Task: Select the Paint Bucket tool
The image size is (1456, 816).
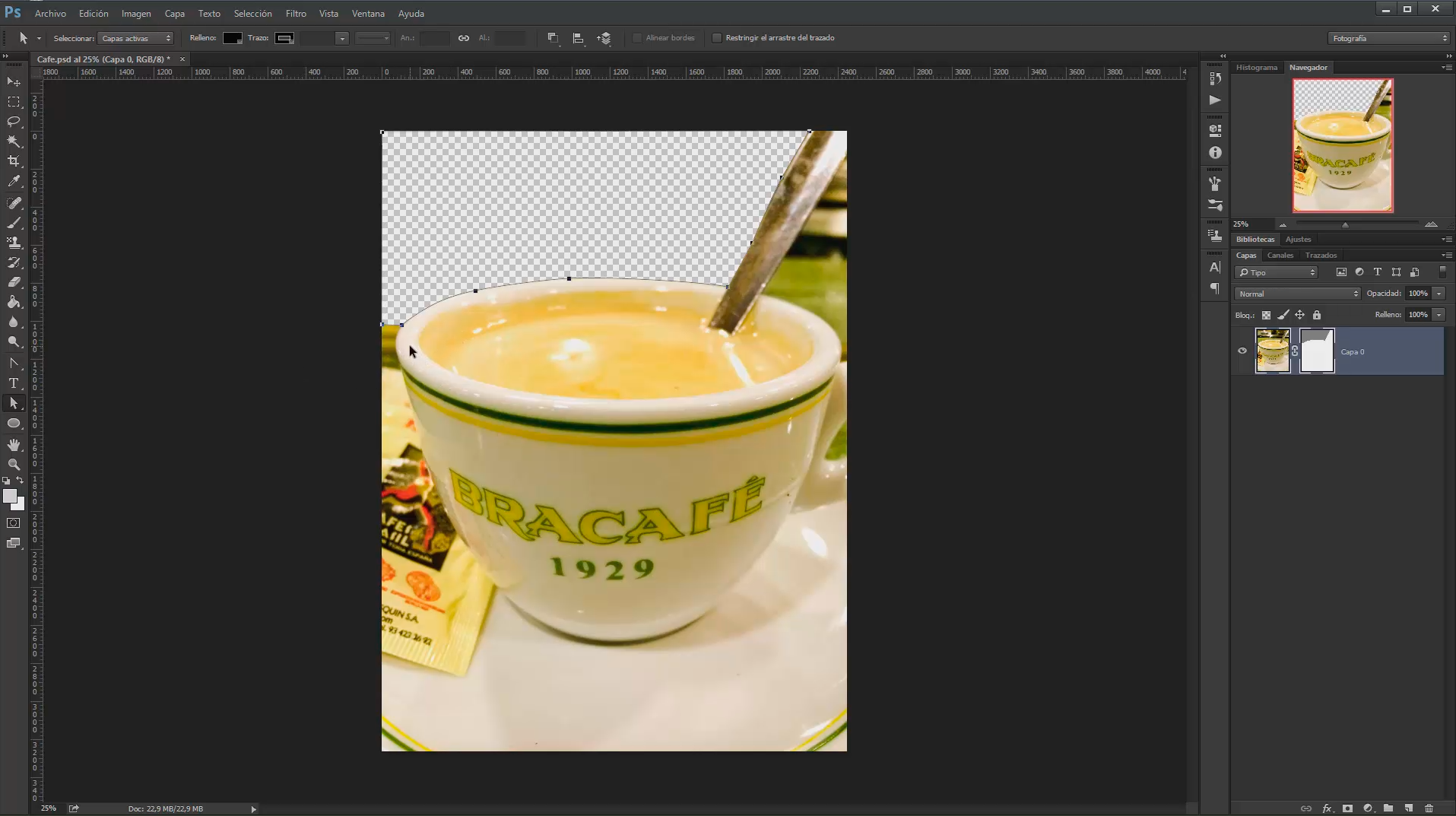Action: coord(14,302)
